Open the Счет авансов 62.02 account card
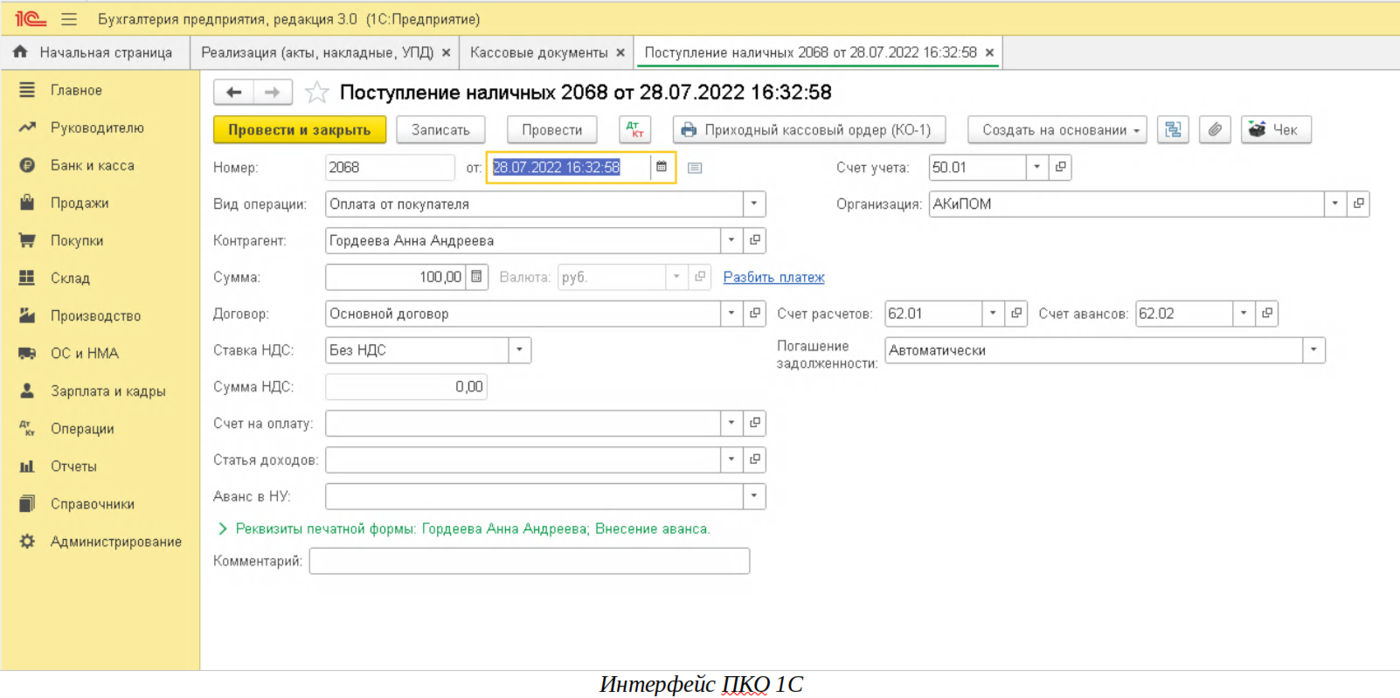The image size is (1400, 698). (x=1268, y=314)
